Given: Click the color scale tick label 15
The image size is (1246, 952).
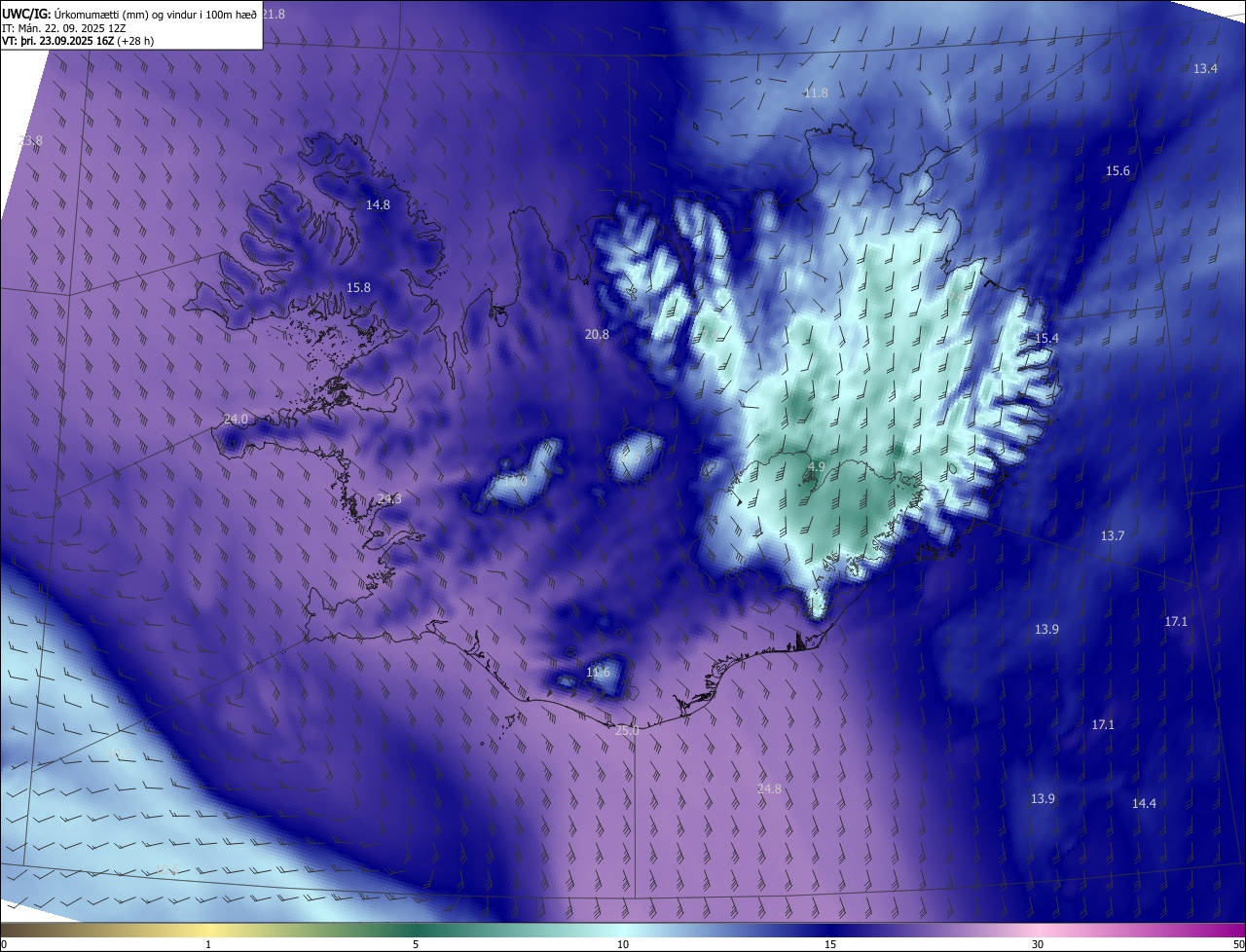Looking at the screenshot, I should tap(830, 944).
